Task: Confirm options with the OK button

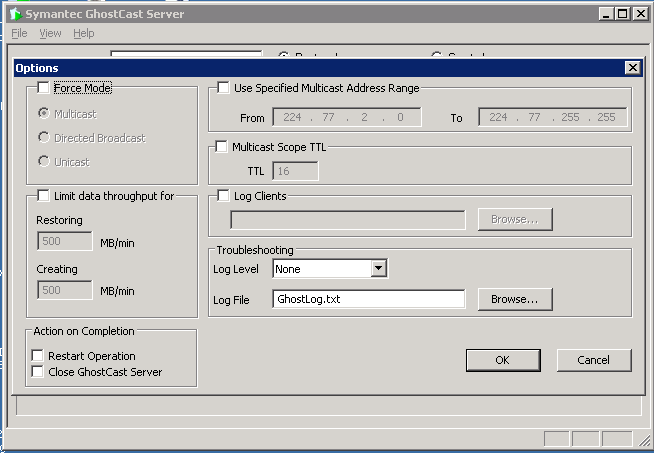Action: (503, 360)
